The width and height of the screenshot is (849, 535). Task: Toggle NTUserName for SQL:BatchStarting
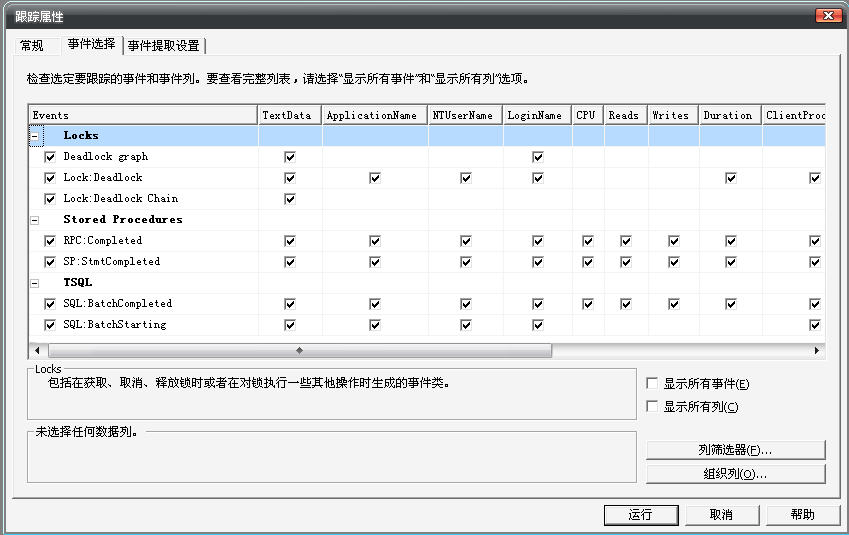tap(466, 325)
